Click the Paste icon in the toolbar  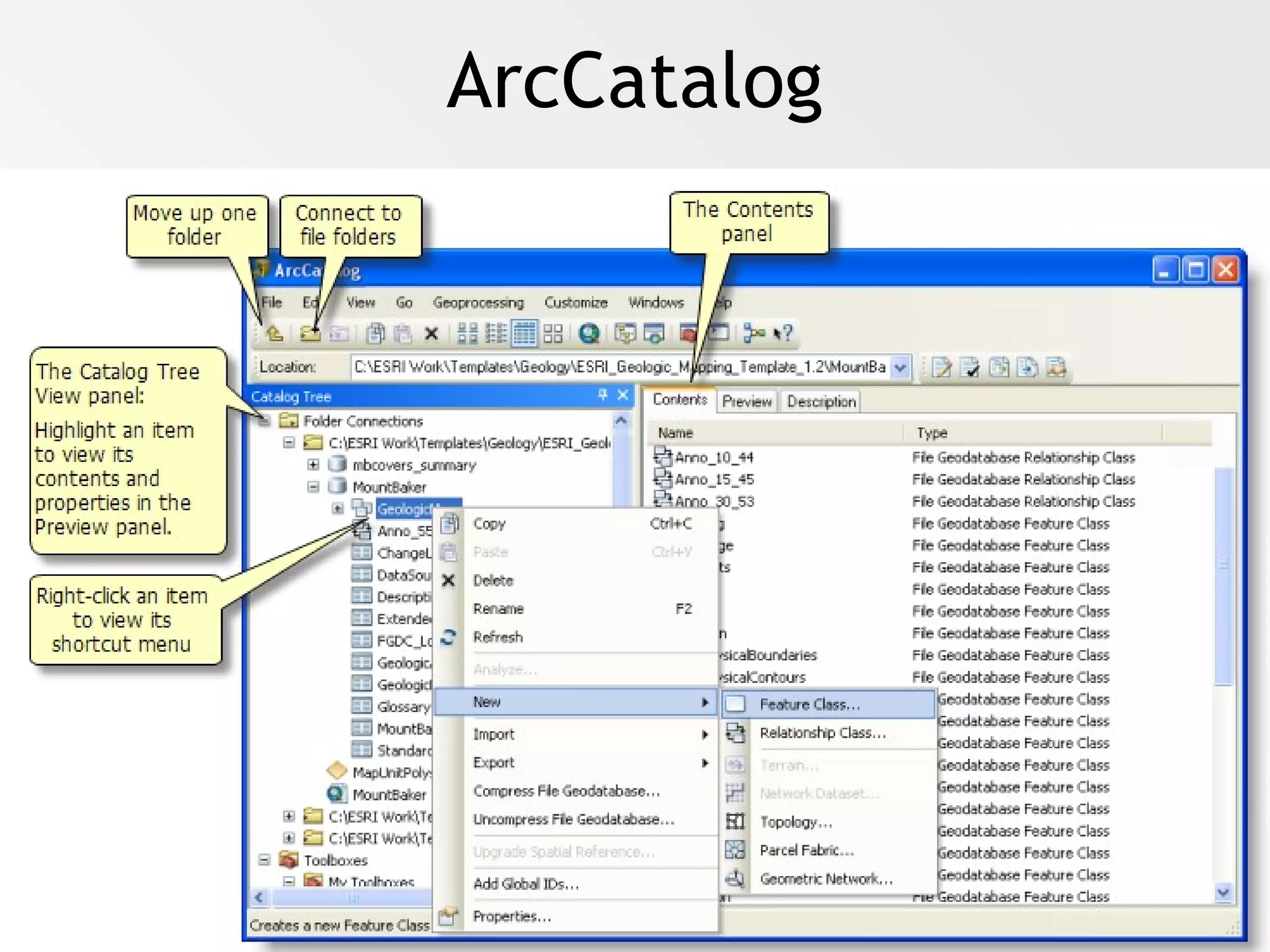click(x=403, y=334)
